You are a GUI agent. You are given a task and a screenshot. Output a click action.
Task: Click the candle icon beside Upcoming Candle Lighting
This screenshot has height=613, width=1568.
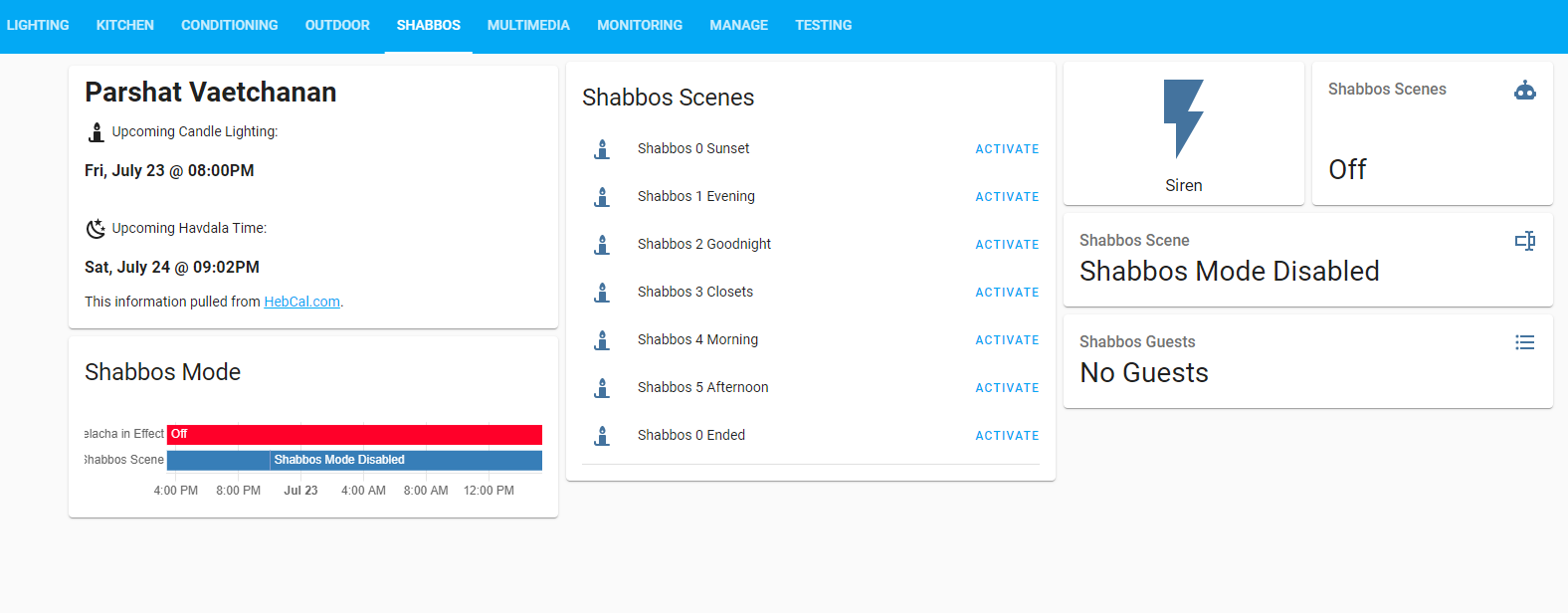[x=97, y=132]
